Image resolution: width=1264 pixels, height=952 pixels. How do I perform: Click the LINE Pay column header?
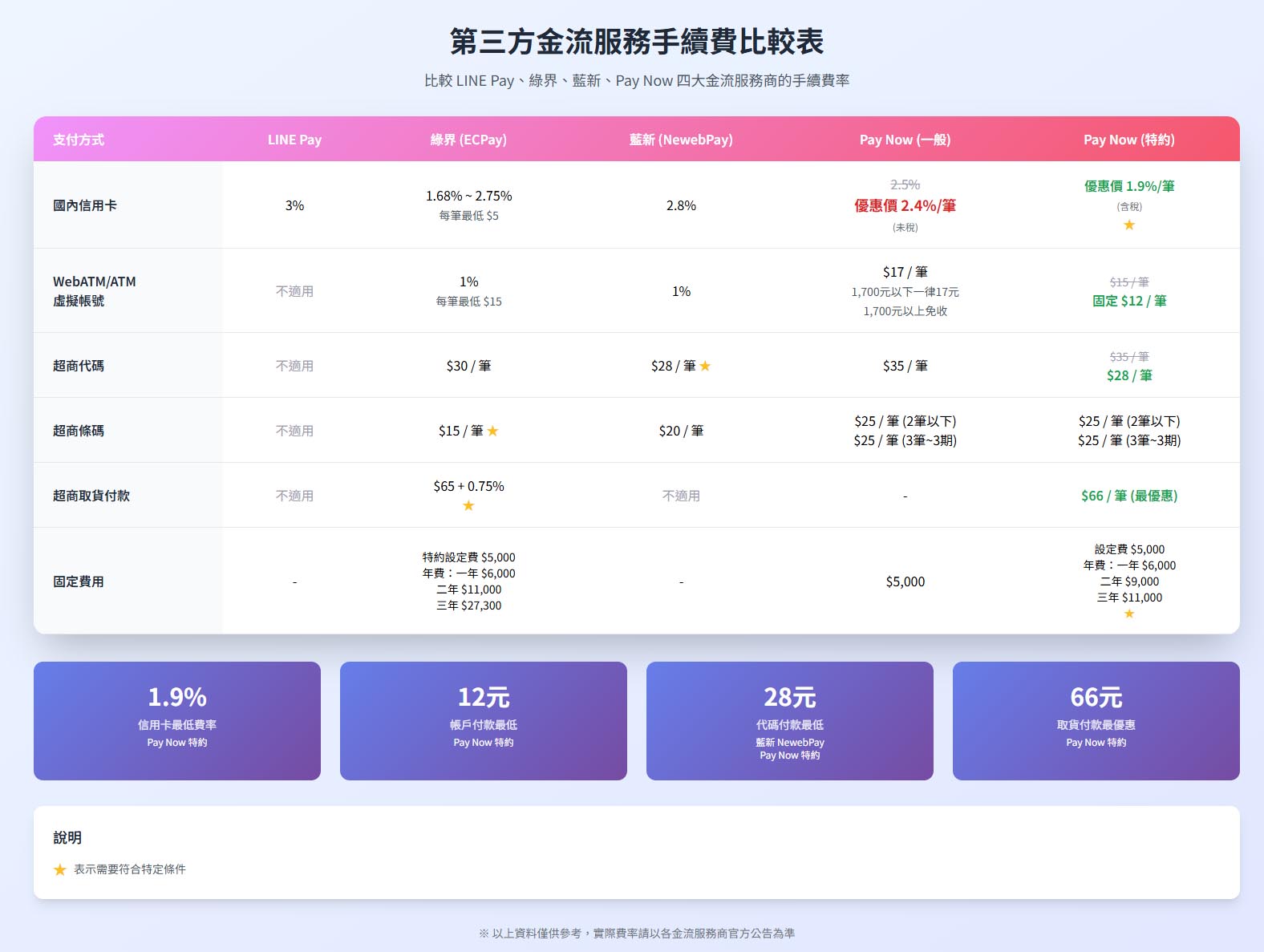[x=294, y=140]
